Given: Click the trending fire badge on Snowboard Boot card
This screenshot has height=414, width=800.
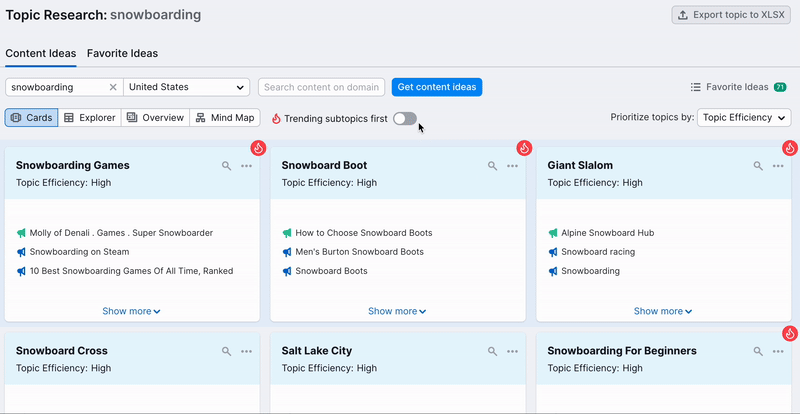Looking at the screenshot, I should pyautogui.click(x=524, y=148).
